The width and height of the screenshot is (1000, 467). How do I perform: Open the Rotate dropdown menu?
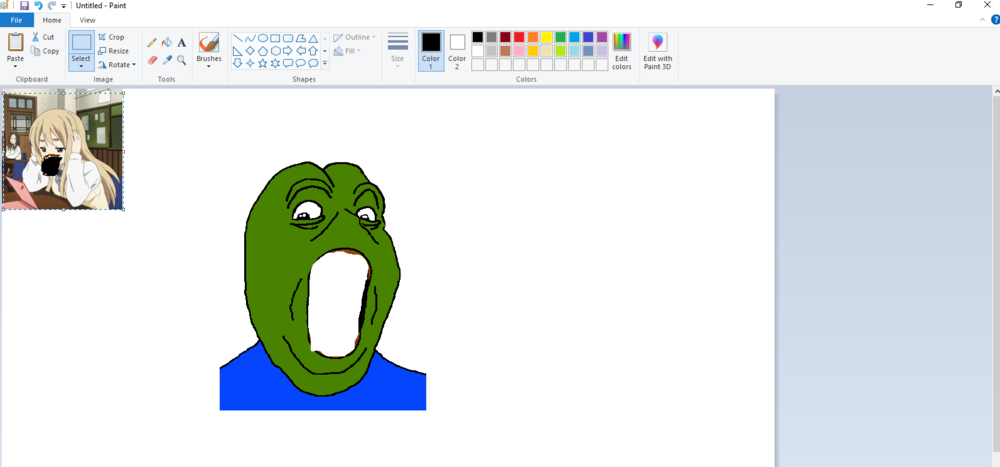(x=117, y=64)
